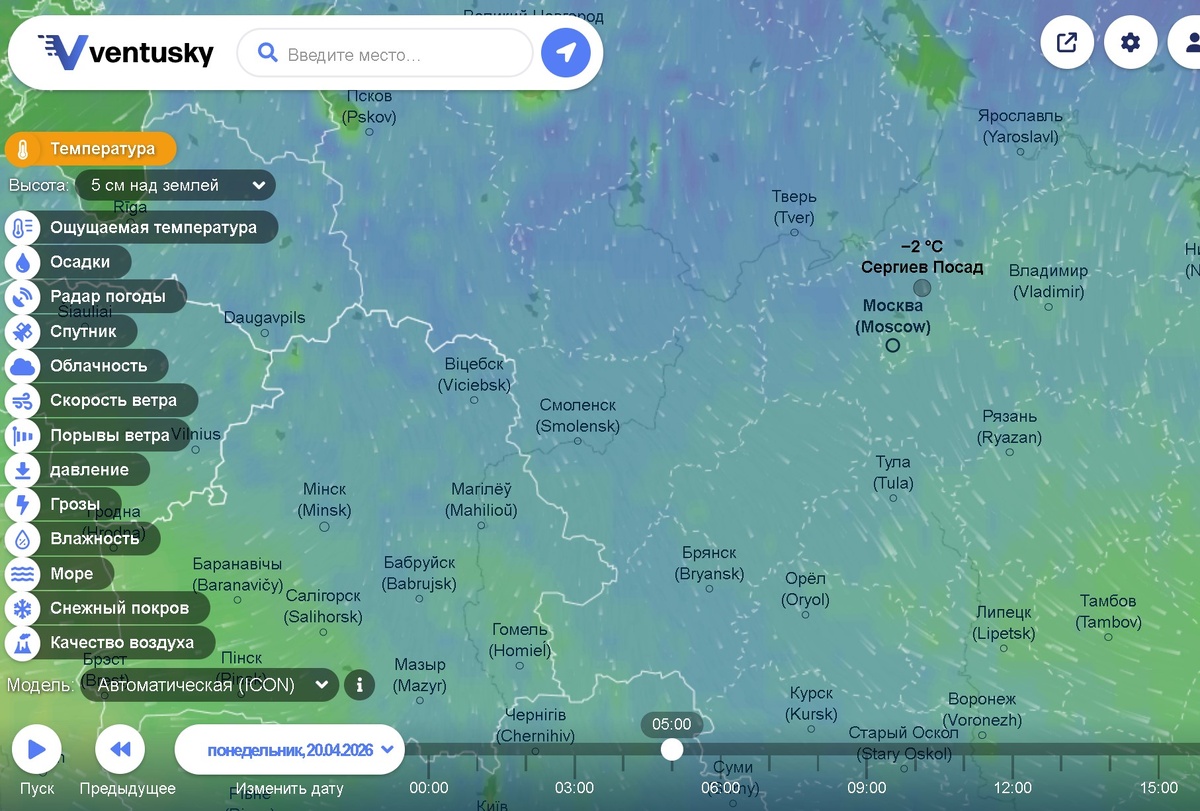Click the Температура thermometer icon
The height and width of the screenshot is (811, 1200).
point(21,150)
